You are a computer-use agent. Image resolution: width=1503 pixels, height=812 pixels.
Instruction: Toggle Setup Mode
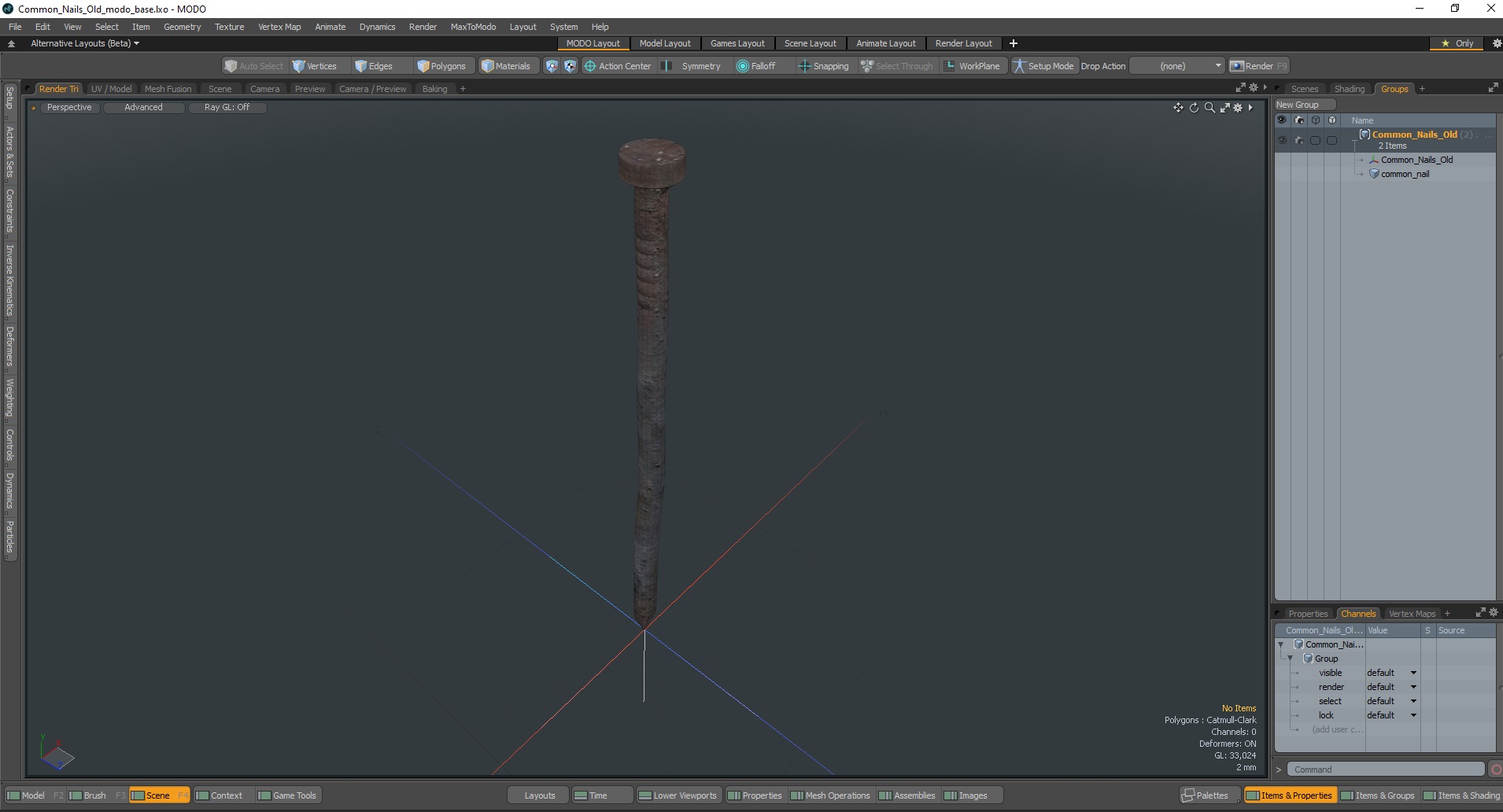(1043, 66)
